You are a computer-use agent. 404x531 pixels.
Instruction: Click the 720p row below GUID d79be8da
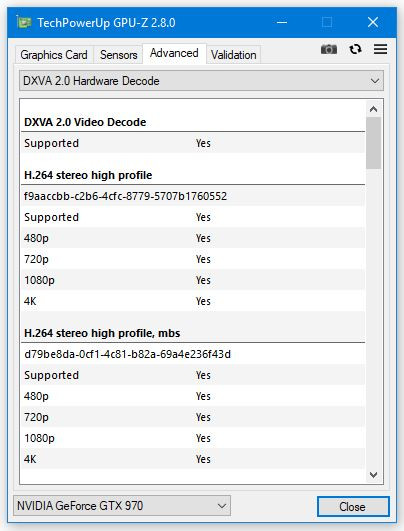[193, 417]
